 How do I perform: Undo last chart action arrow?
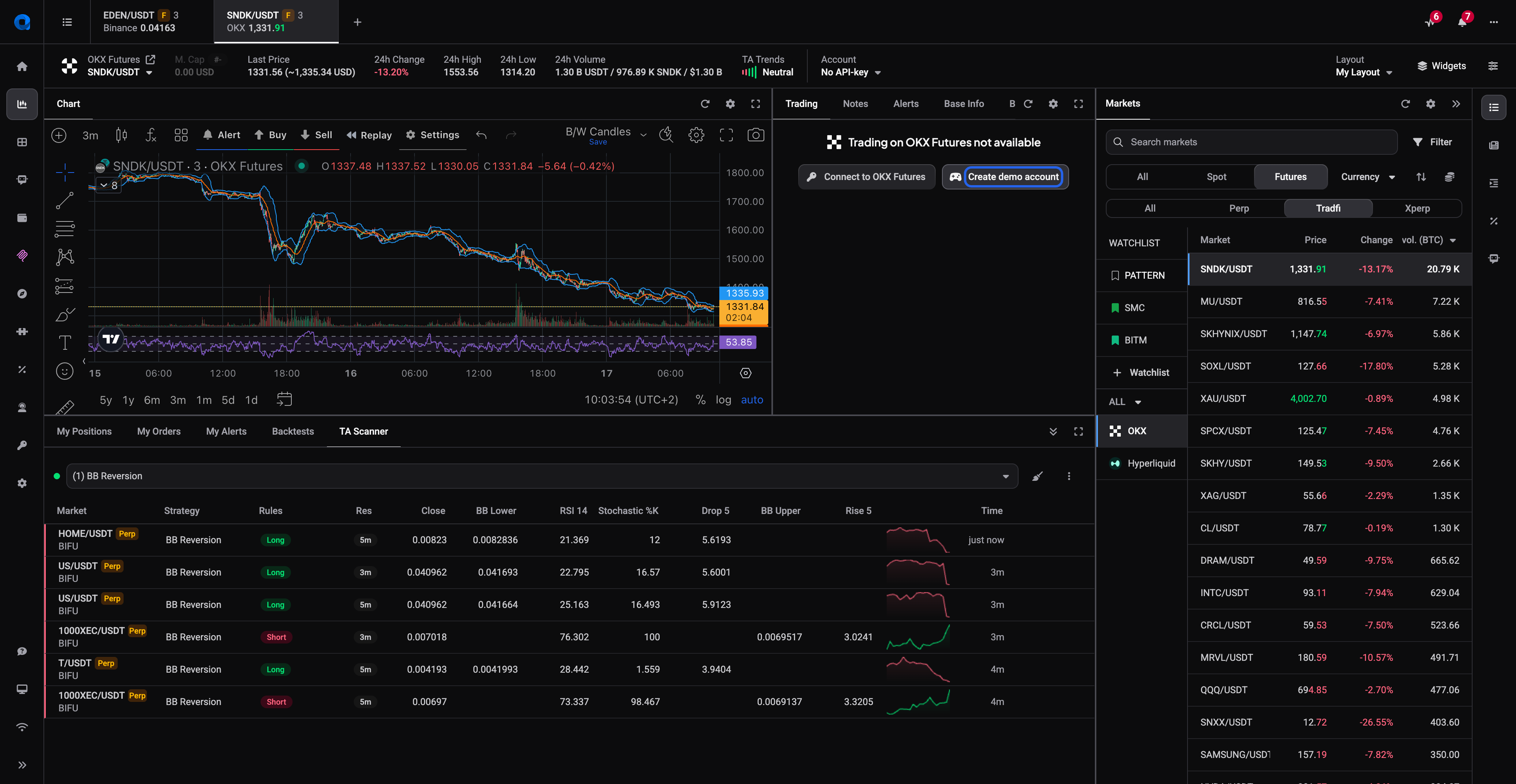pyautogui.click(x=481, y=135)
